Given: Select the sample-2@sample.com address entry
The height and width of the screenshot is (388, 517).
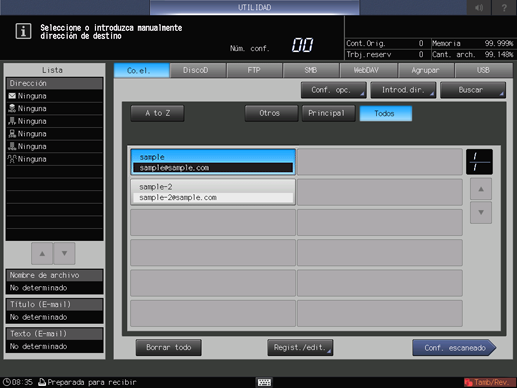Looking at the screenshot, I should tap(213, 192).
